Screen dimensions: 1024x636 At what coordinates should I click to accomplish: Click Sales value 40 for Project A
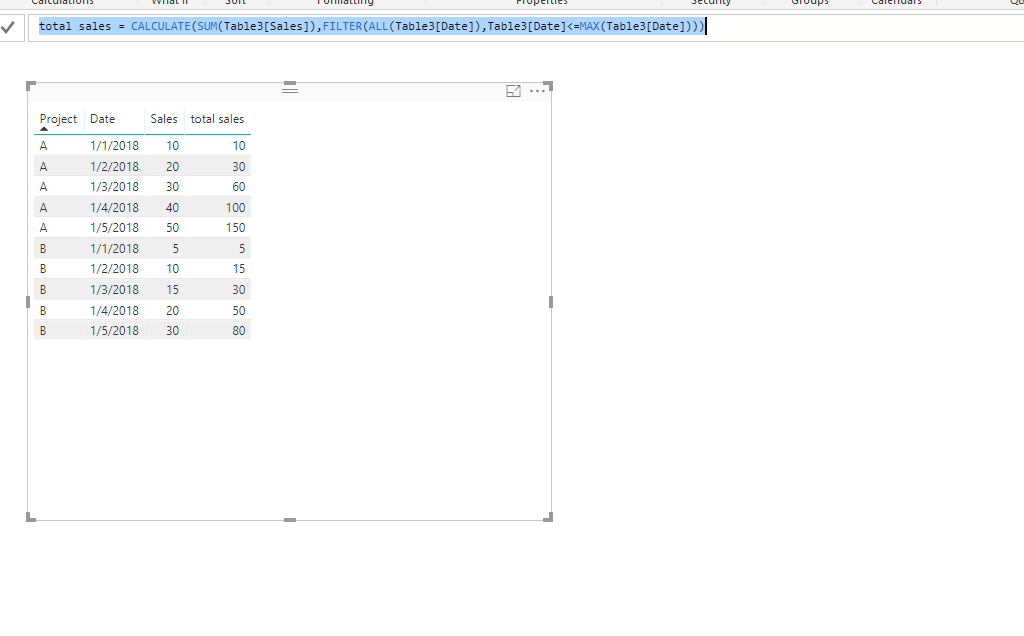coord(172,208)
